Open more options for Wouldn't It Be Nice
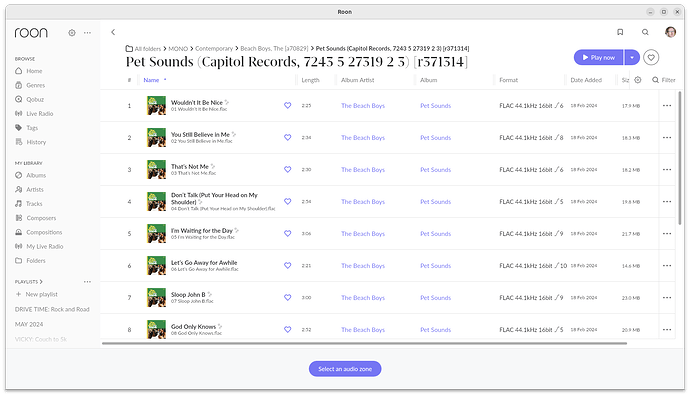The height and width of the screenshot is (396, 690). [x=667, y=106]
